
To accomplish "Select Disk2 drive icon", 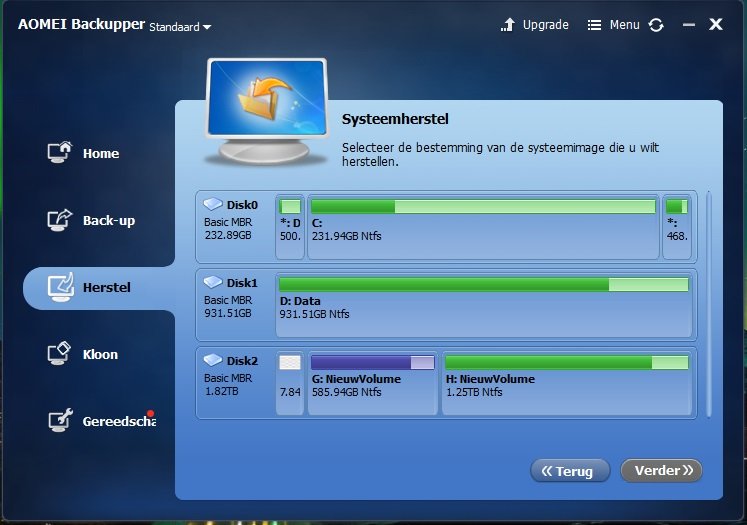I will (x=213, y=361).
